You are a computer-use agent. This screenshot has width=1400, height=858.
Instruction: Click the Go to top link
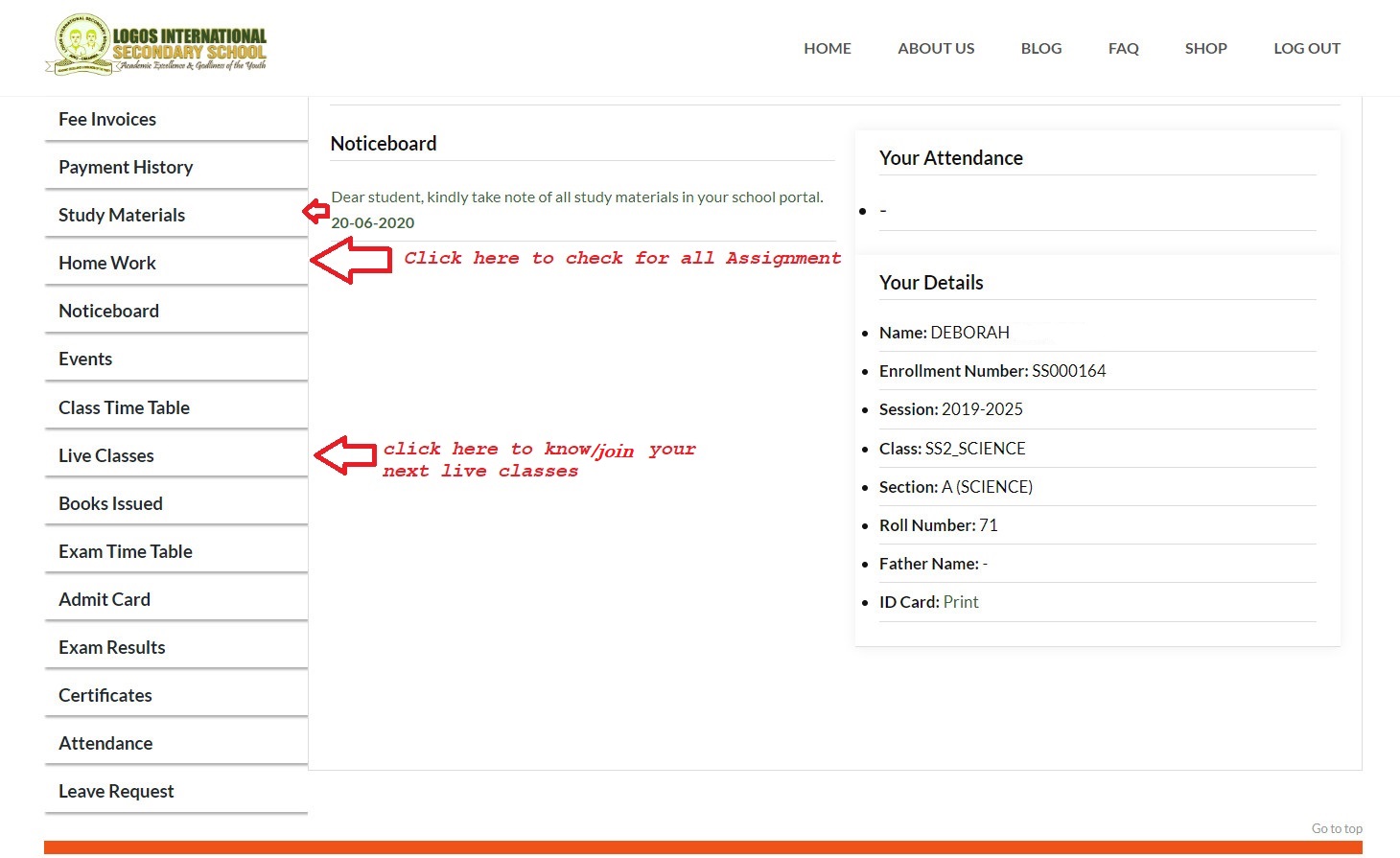pyautogui.click(x=1337, y=828)
